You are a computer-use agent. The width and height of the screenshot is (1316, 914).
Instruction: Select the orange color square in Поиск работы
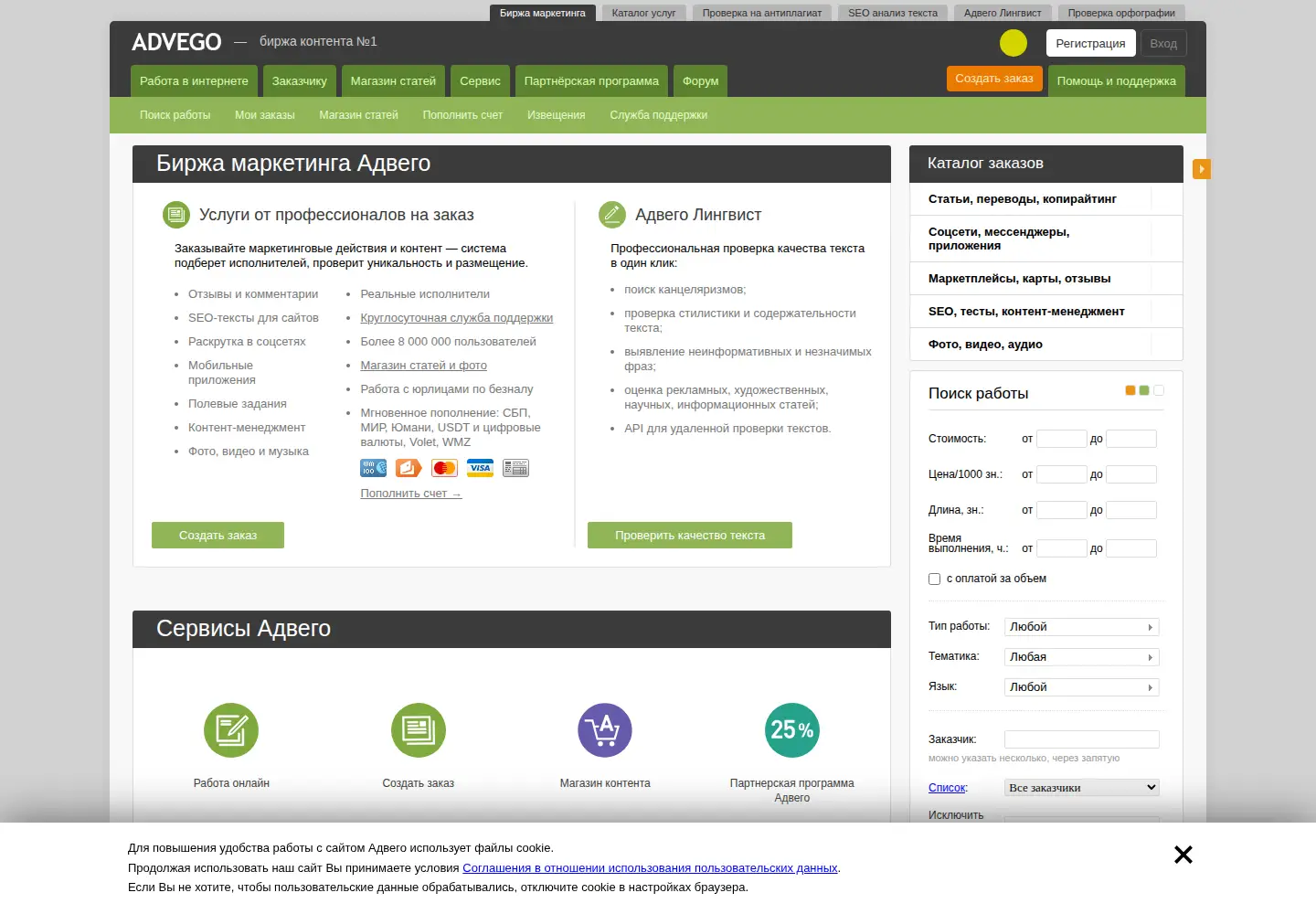(x=1130, y=390)
